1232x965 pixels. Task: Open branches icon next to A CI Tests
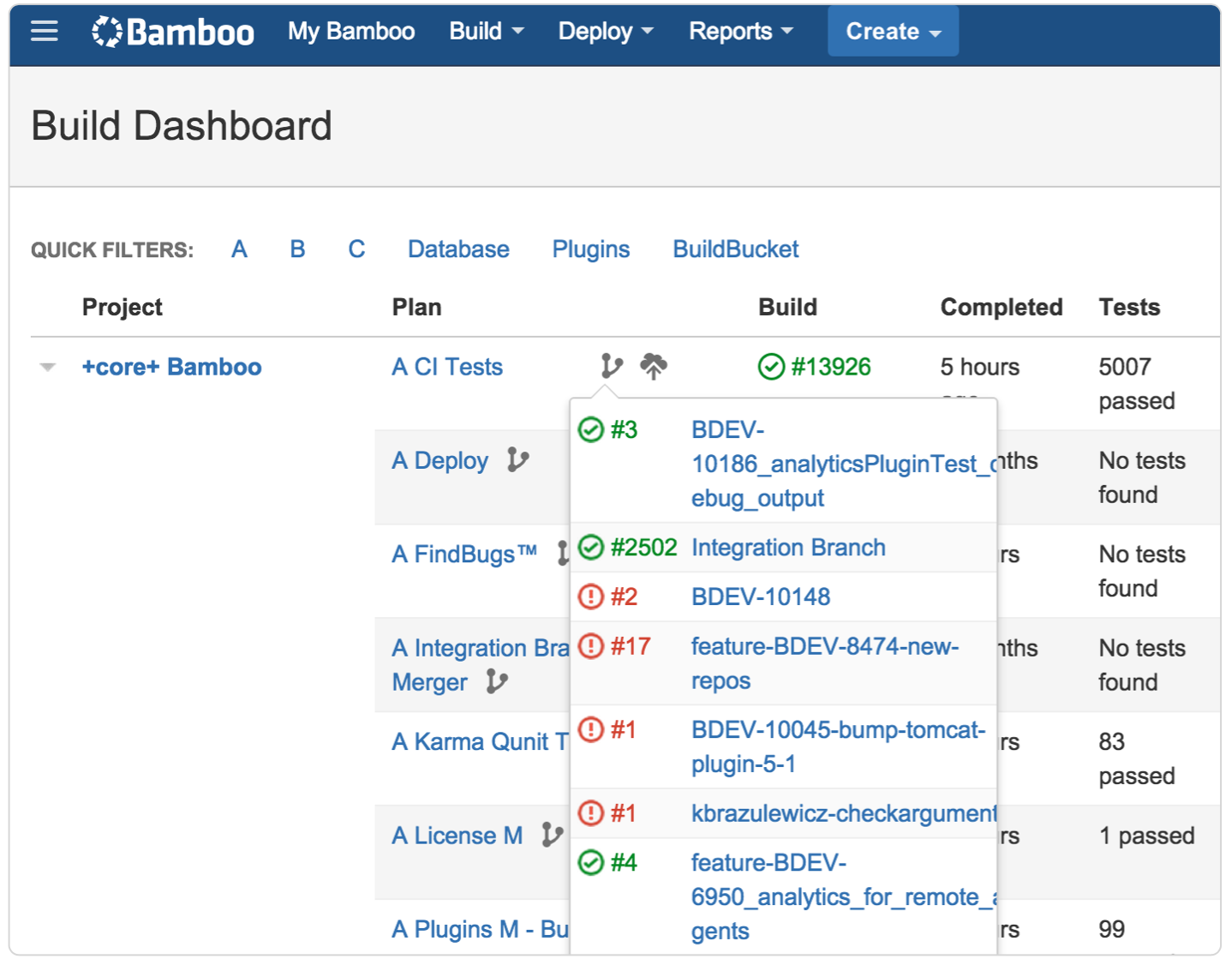coord(612,367)
